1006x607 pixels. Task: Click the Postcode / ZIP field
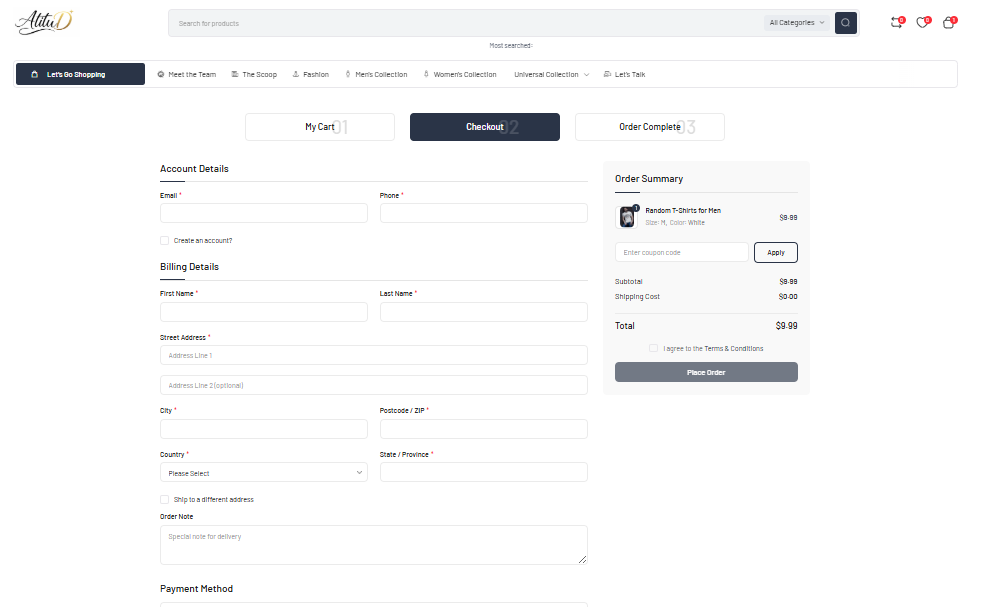[x=483, y=429]
